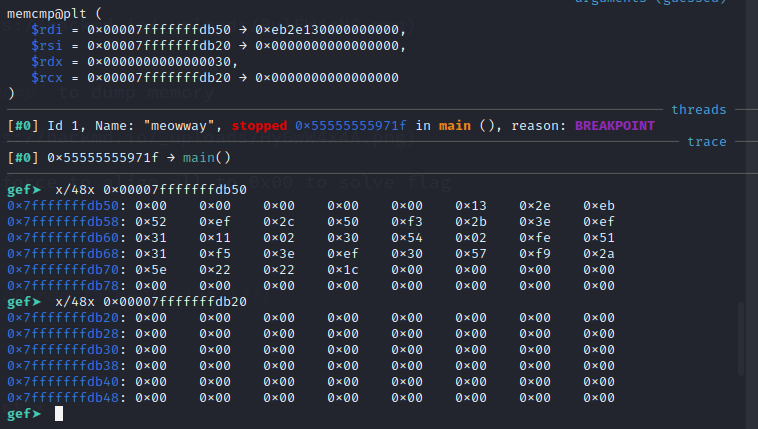Click memory address 0x7fffffffdb48 row label
Screen dimensions: 758x429
pos(65,397)
